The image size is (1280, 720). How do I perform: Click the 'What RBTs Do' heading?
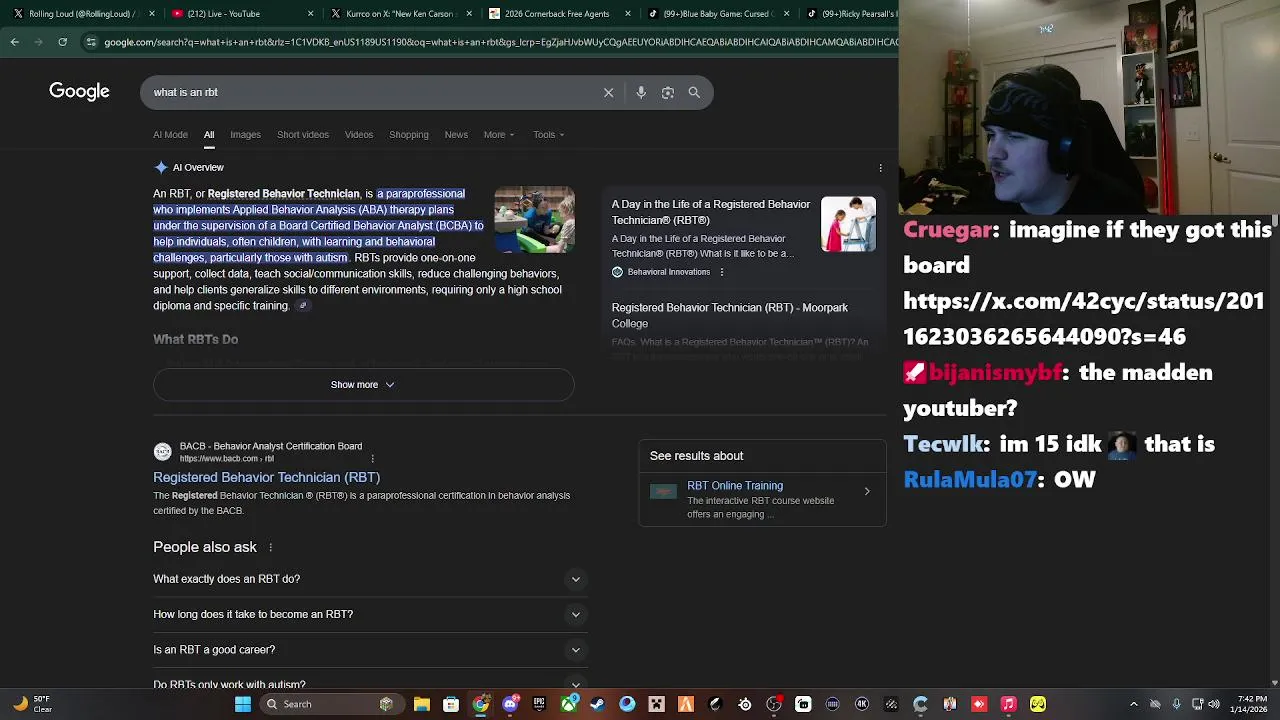pyautogui.click(x=195, y=339)
